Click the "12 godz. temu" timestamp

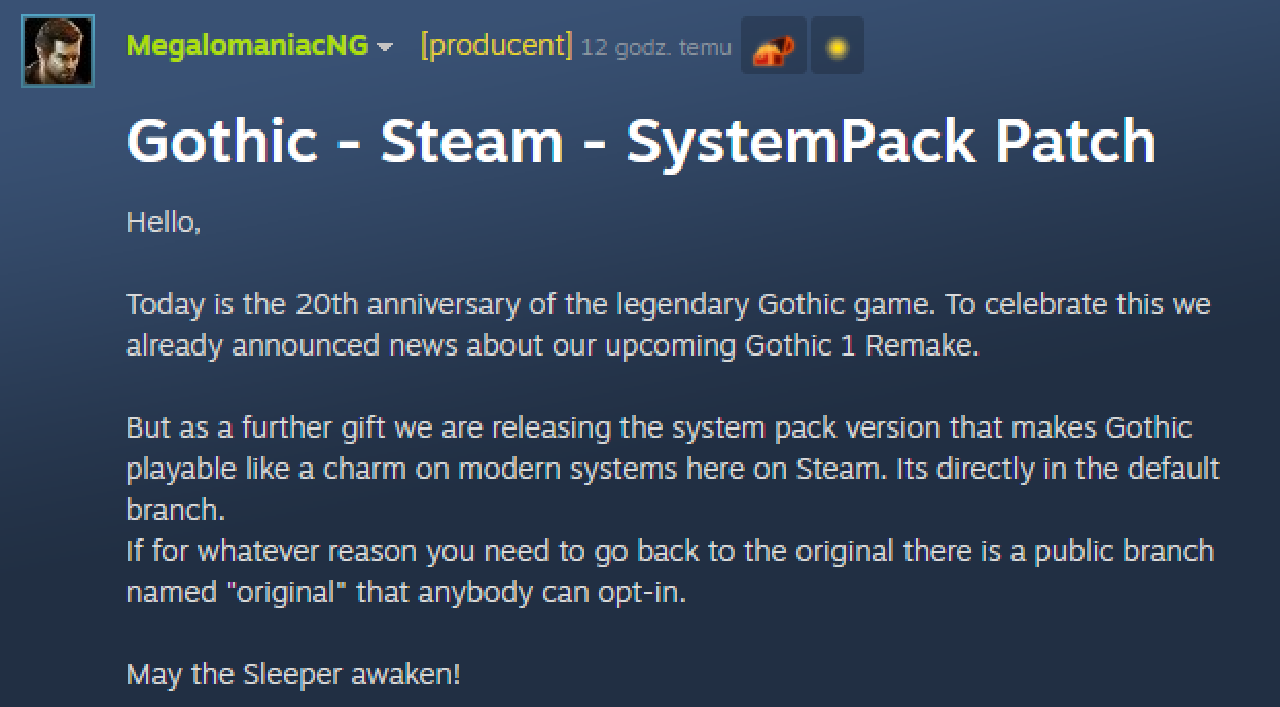[656, 47]
